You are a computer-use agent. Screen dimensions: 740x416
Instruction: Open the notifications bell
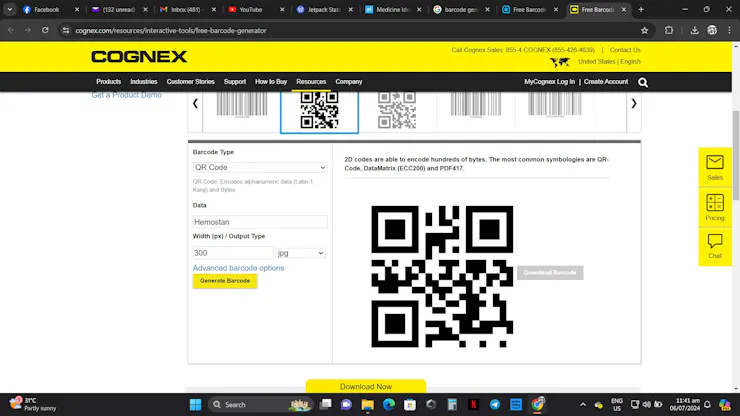point(707,405)
